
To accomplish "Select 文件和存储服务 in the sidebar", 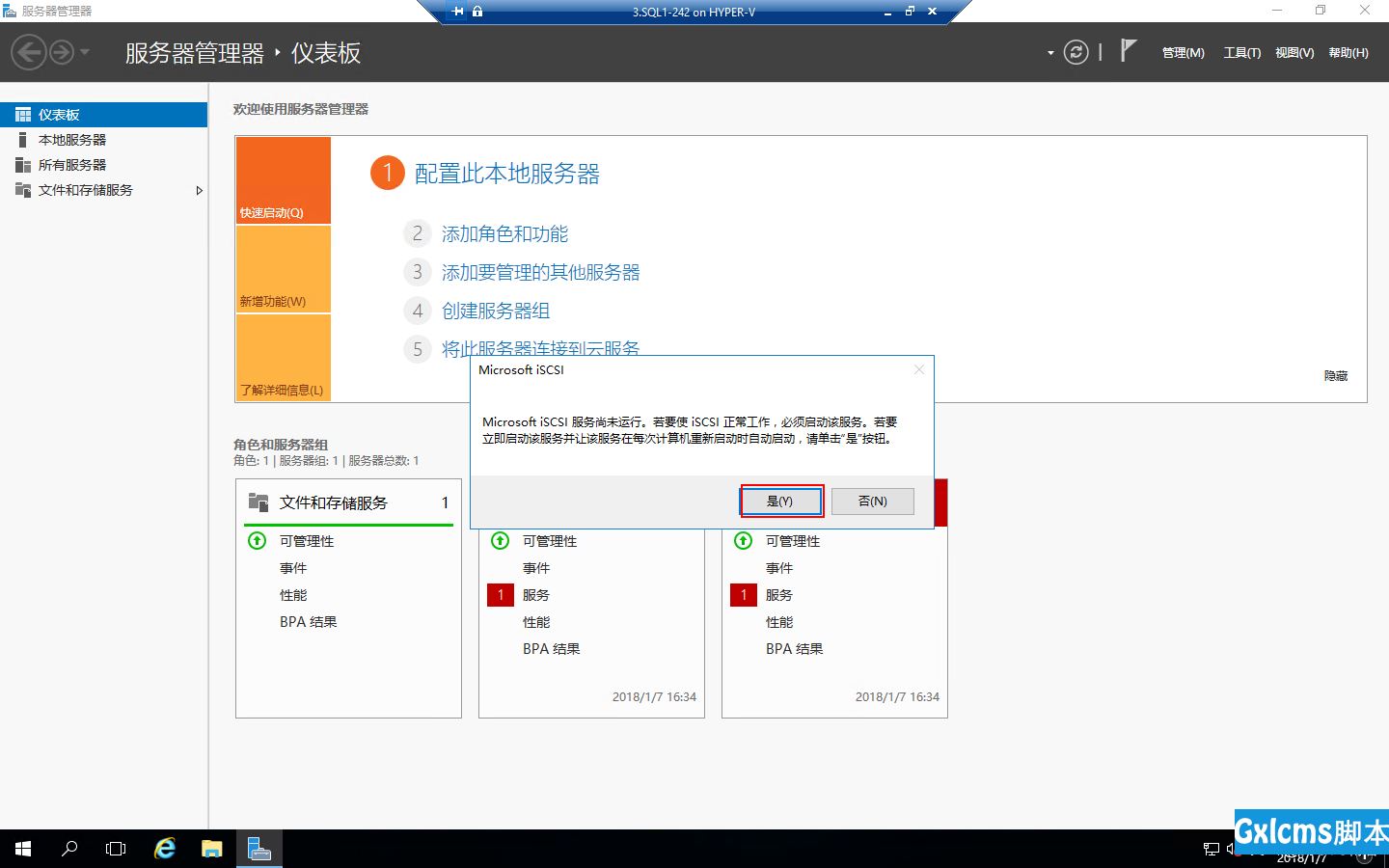I will point(103,190).
